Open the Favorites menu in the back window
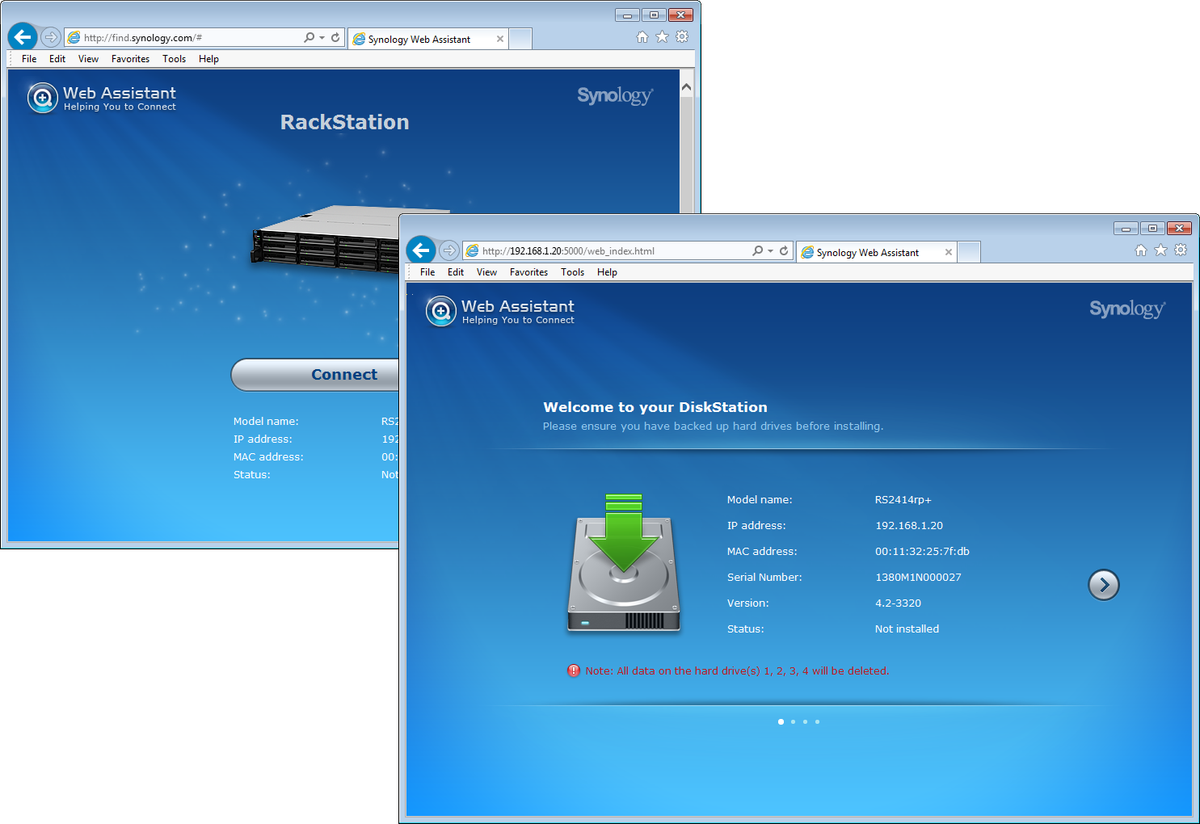Viewport: 1200px width, 824px height. 130,58
